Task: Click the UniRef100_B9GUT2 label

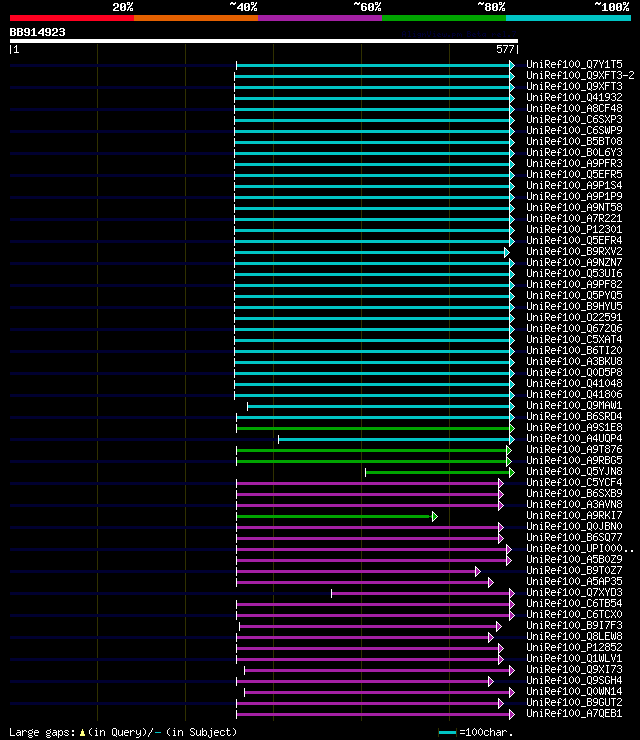Action: pos(574,702)
